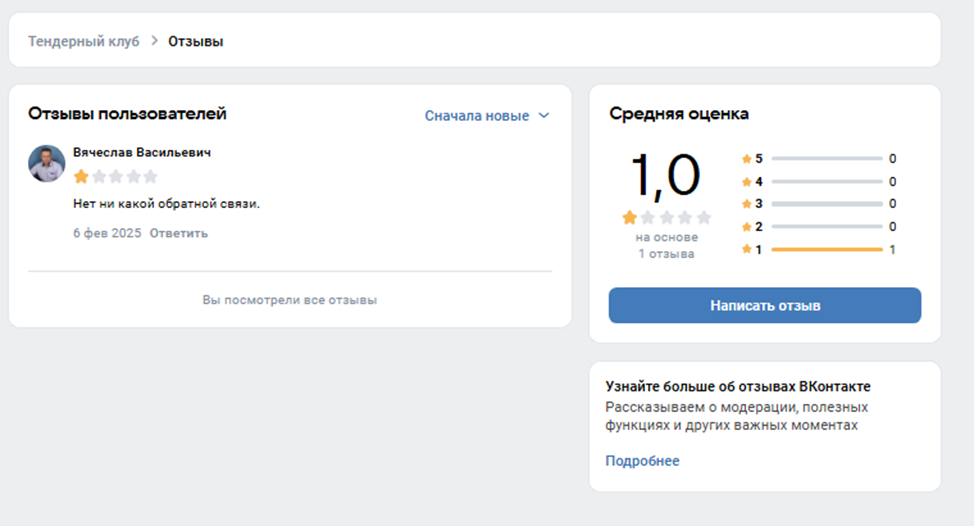This screenshot has height=526, width=974.
Task: Click the 1-star row star icon
Action: (746, 249)
